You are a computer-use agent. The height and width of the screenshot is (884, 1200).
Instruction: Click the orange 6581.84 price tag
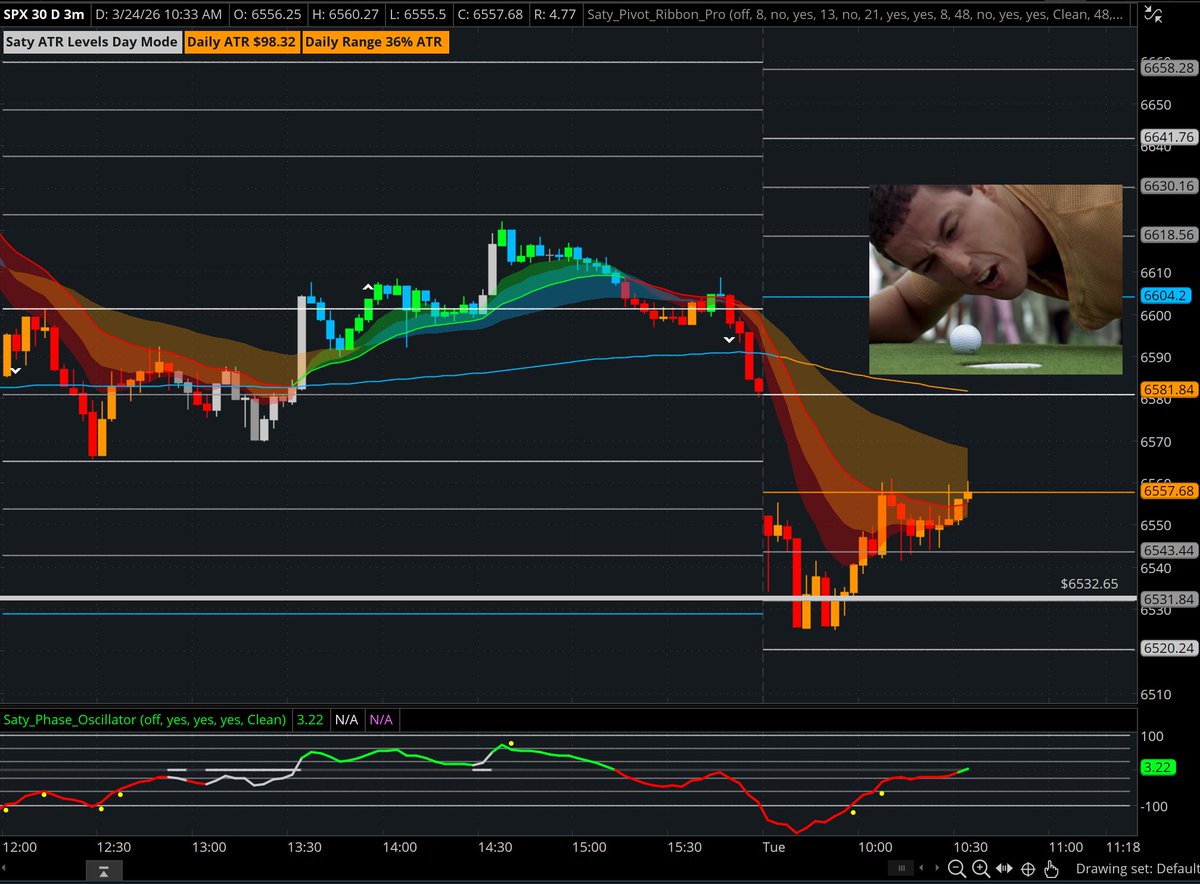point(1169,390)
